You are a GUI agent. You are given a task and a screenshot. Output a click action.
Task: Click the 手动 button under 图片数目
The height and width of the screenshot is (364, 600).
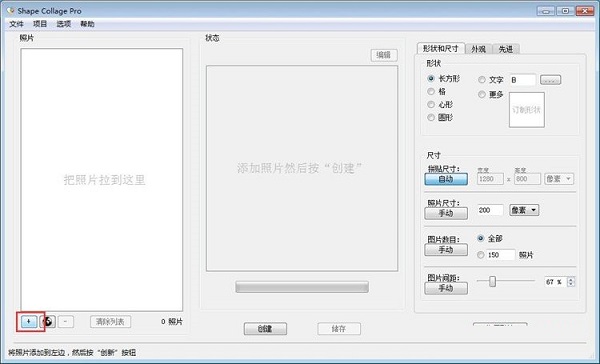point(446,250)
